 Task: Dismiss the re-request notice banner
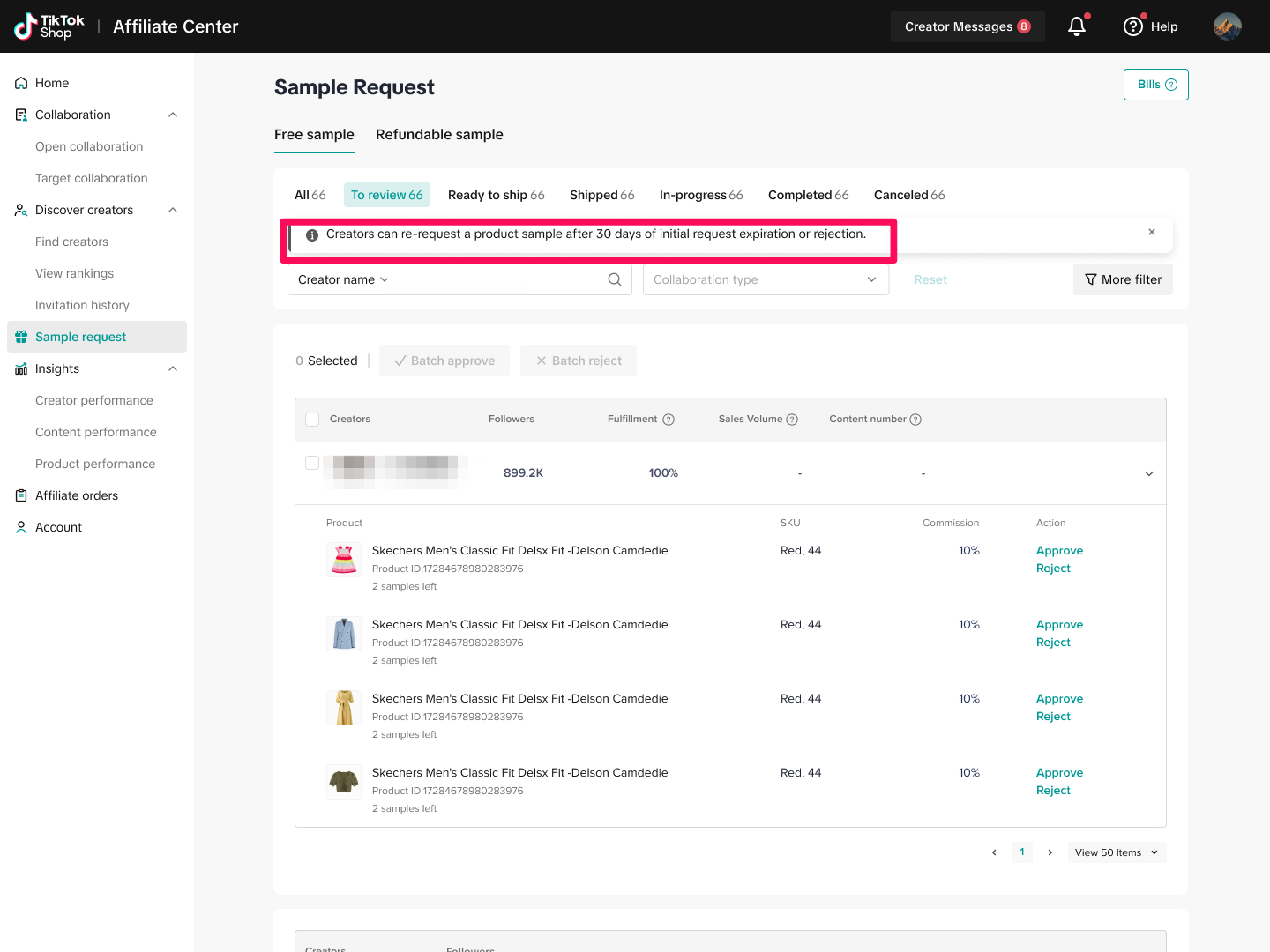[1152, 232]
